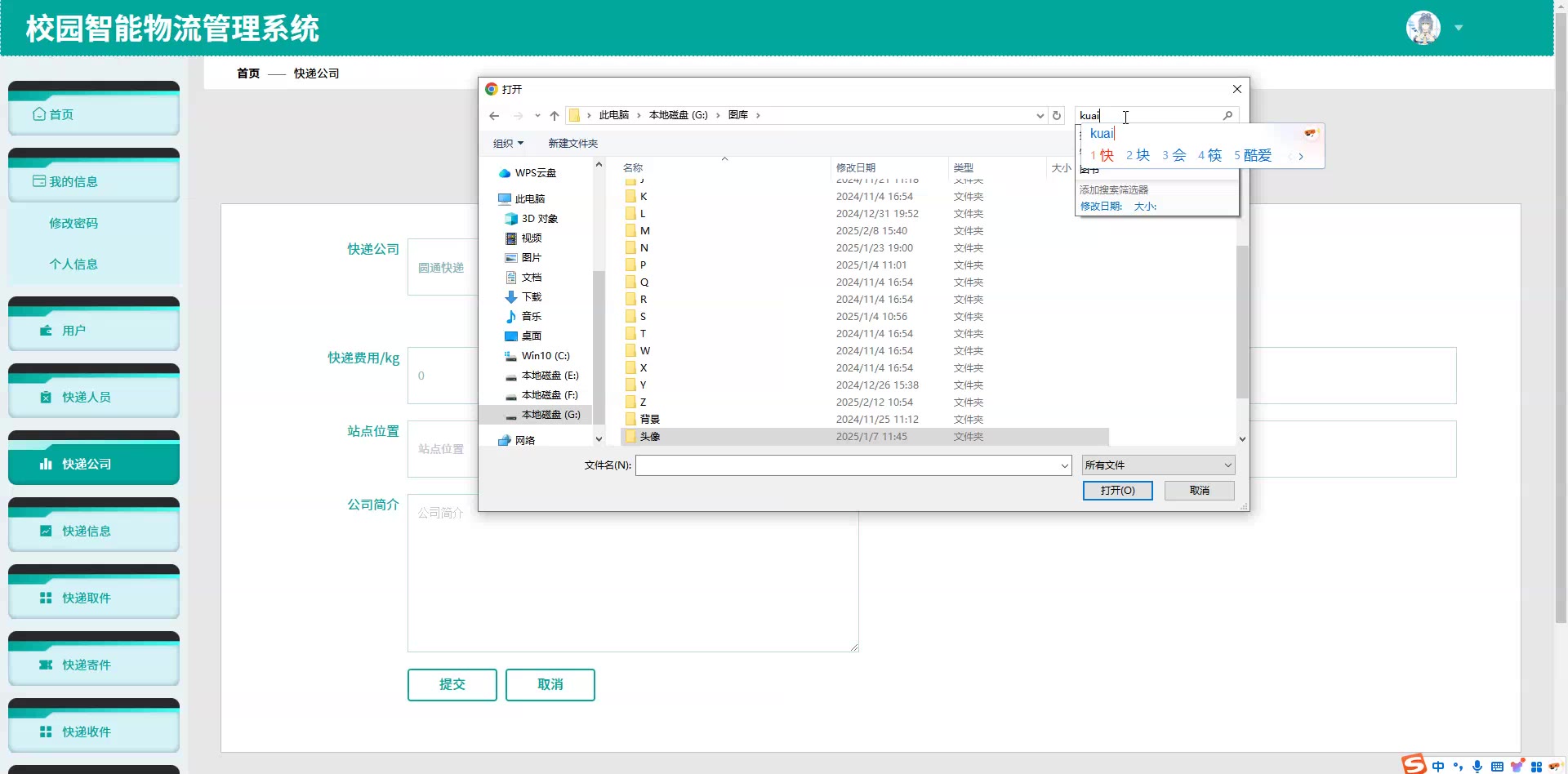Choose candidate 块 in IME popup
The height and width of the screenshot is (774, 1568).
[1138, 155]
